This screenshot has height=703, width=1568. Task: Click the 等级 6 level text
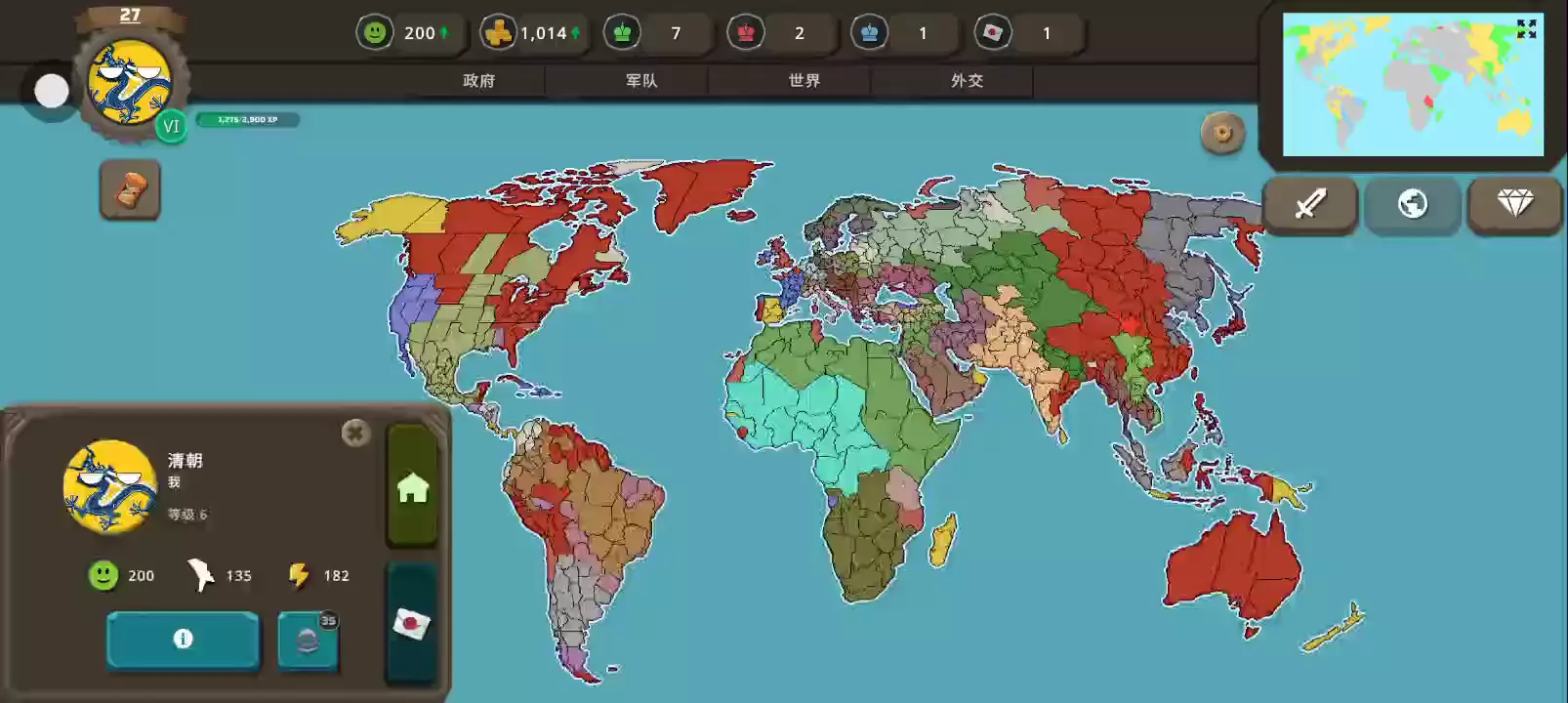[x=186, y=514]
